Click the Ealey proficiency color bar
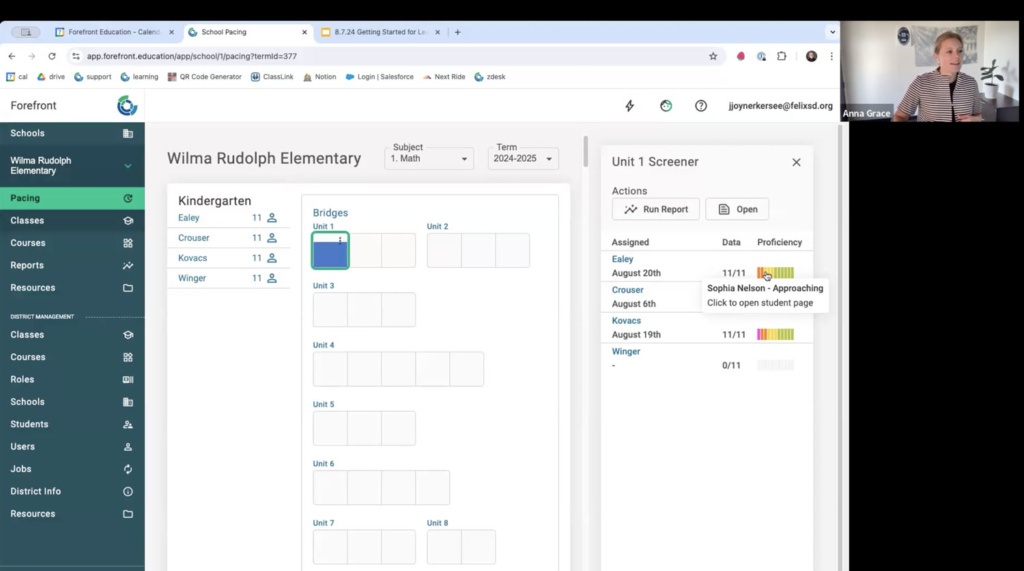The width and height of the screenshot is (1024, 571). click(x=775, y=273)
